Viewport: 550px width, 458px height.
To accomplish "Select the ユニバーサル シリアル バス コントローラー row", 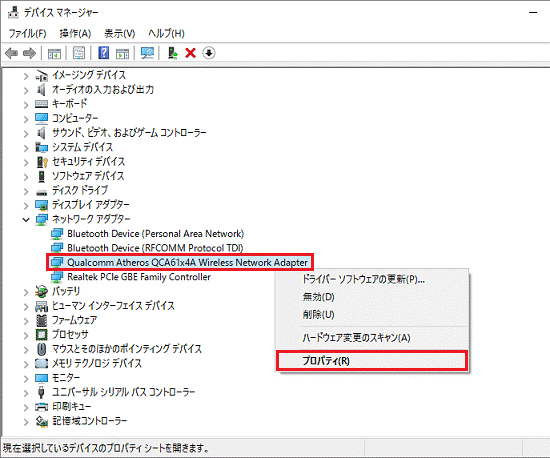I will tap(123, 392).
